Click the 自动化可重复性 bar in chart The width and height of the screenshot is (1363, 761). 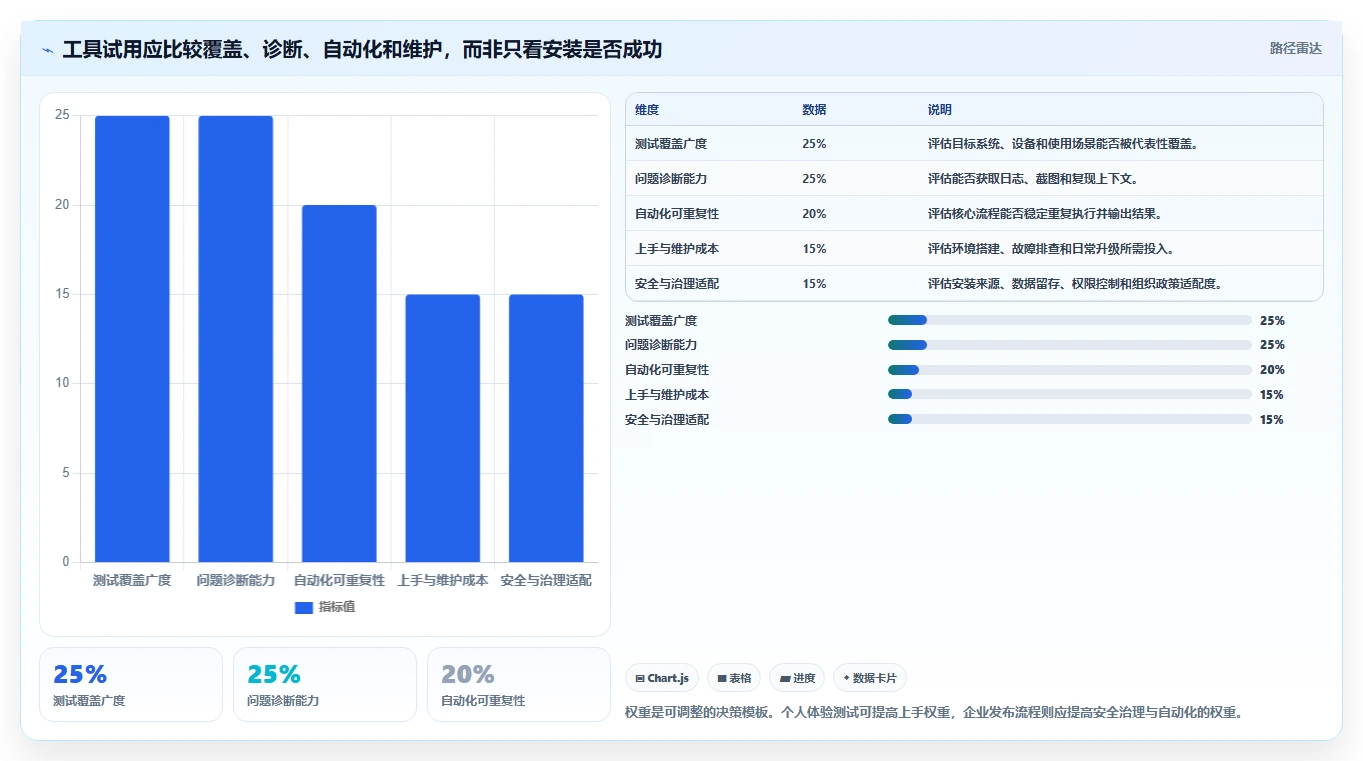click(x=339, y=384)
